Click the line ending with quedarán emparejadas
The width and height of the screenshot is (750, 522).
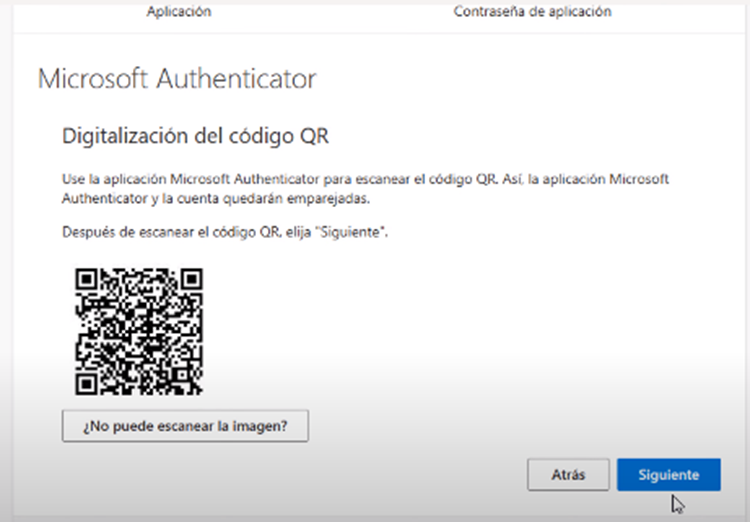point(216,199)
